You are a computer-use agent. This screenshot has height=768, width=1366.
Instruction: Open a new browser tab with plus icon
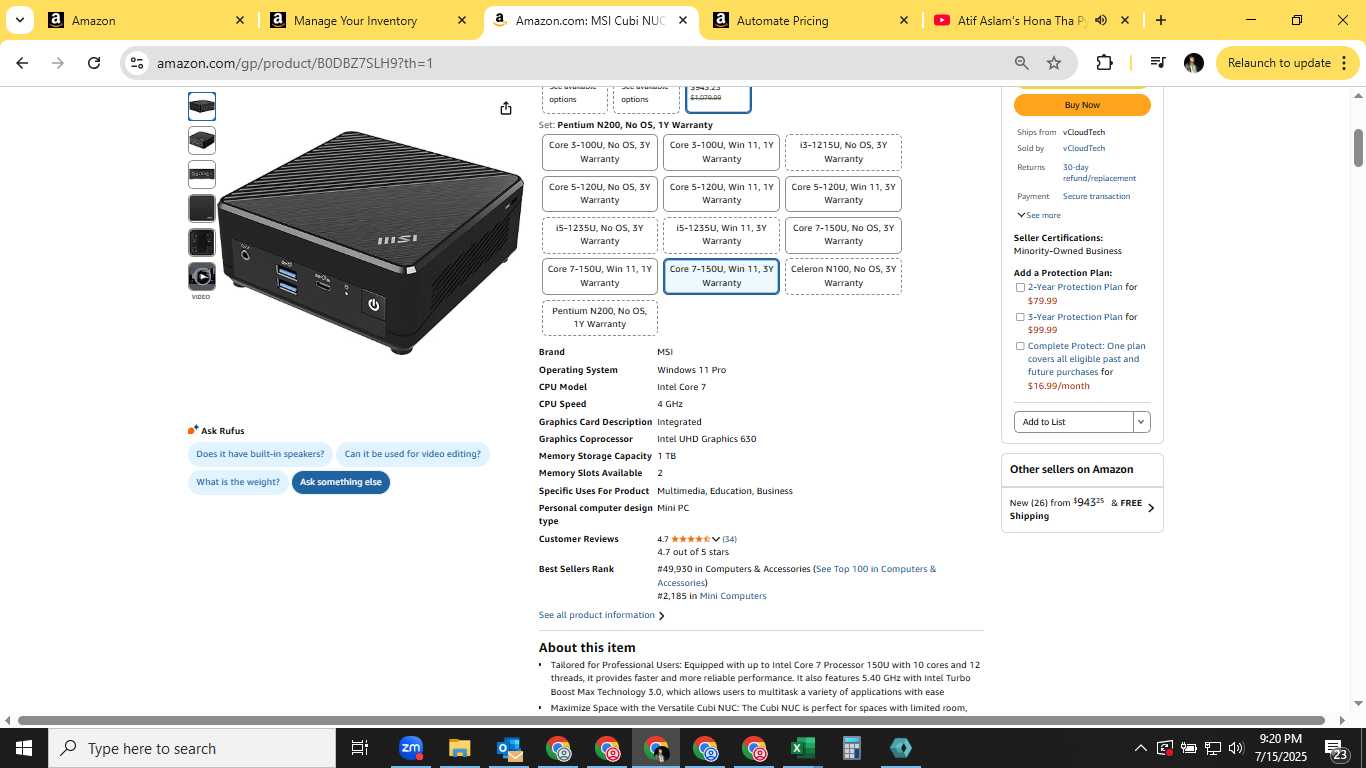(1160, 20)
